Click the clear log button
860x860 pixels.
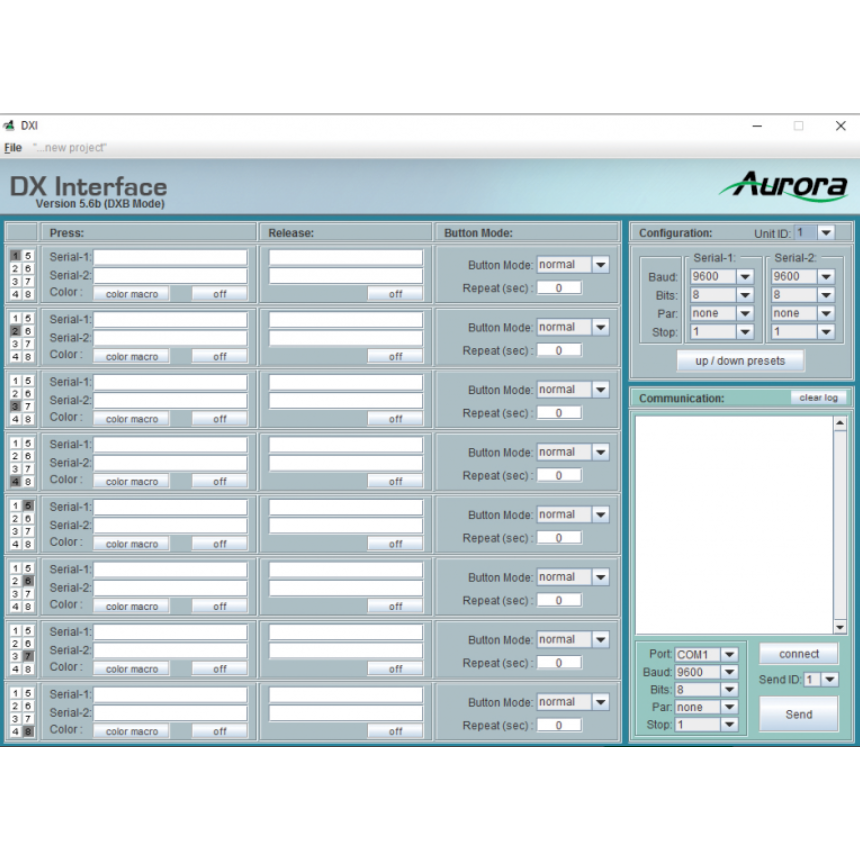[x=818, y=398]
